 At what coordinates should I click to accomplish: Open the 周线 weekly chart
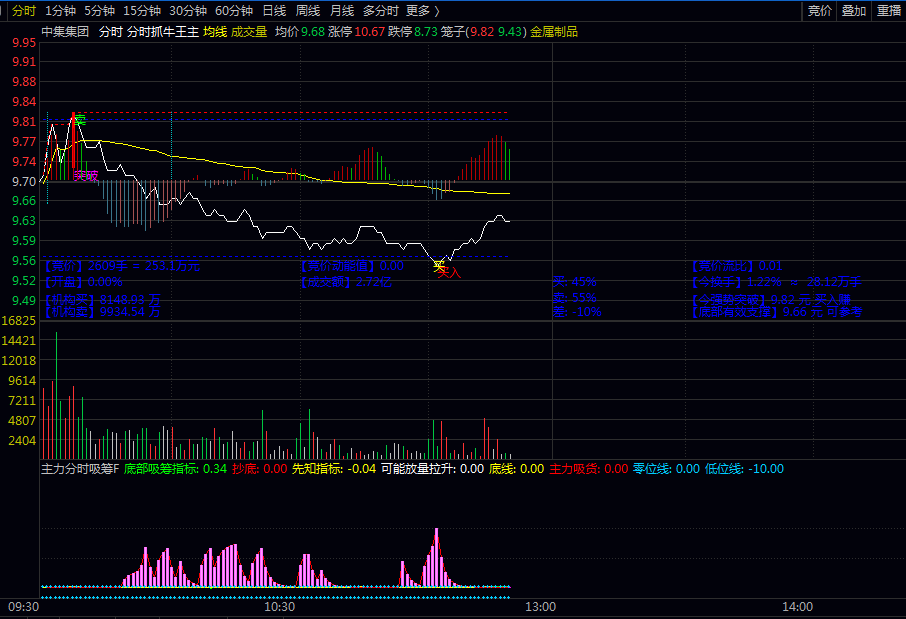point(308,10)
